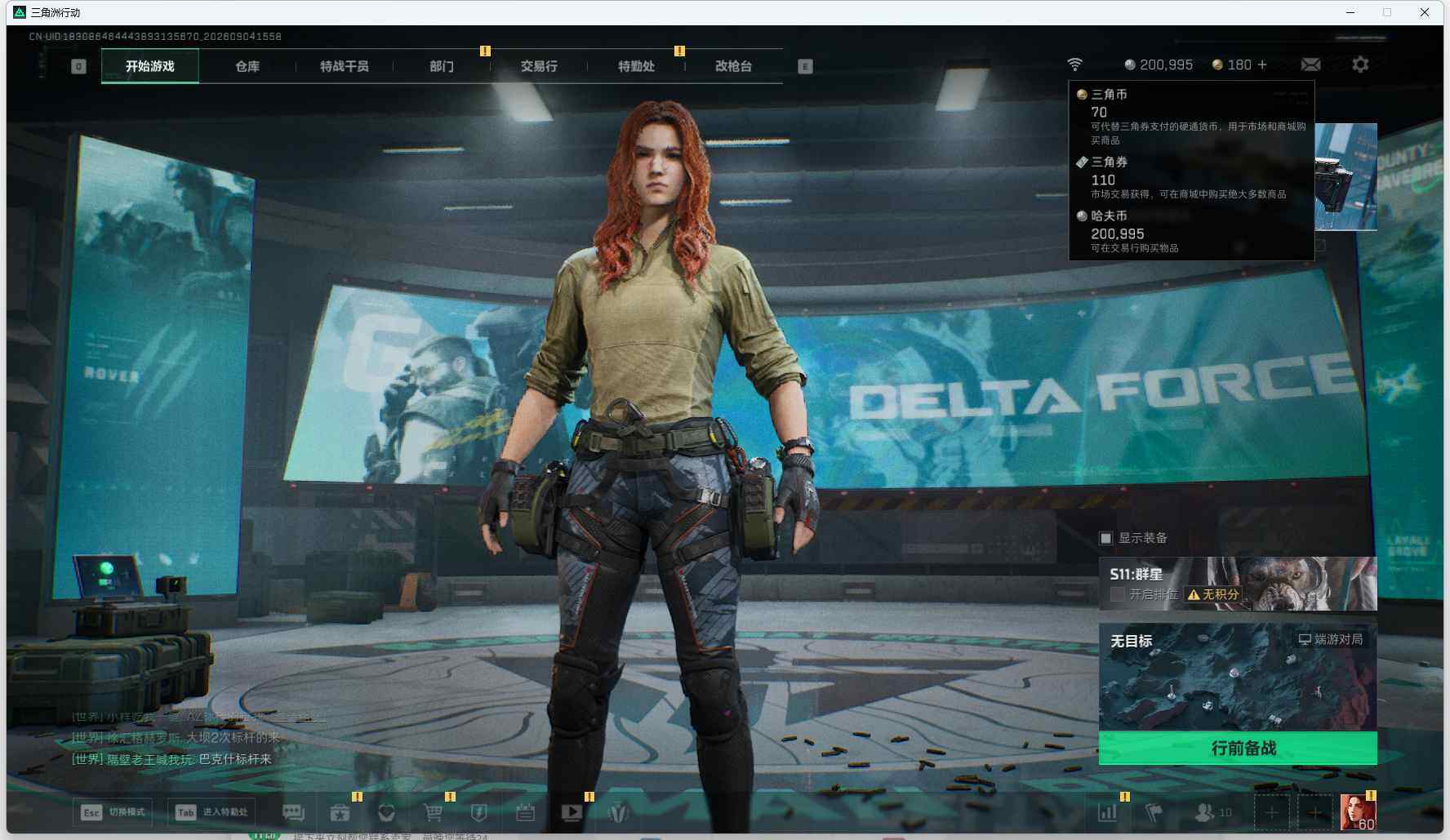Go to the 特战干员 tab
The image size is (1450, 840).
[345, 66]
